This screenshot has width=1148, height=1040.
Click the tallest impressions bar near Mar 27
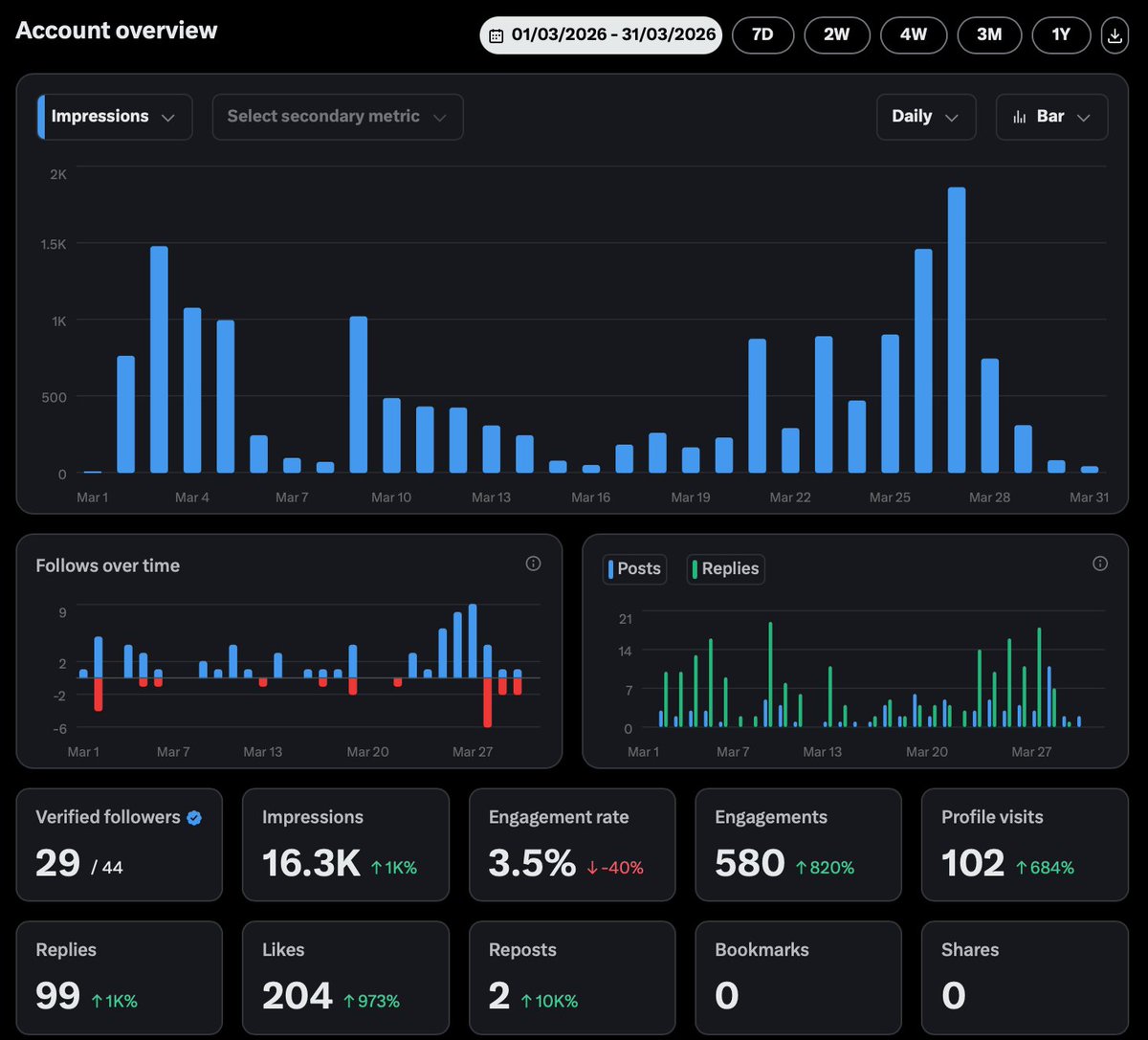pyautogui.click(x=957, y=330)
